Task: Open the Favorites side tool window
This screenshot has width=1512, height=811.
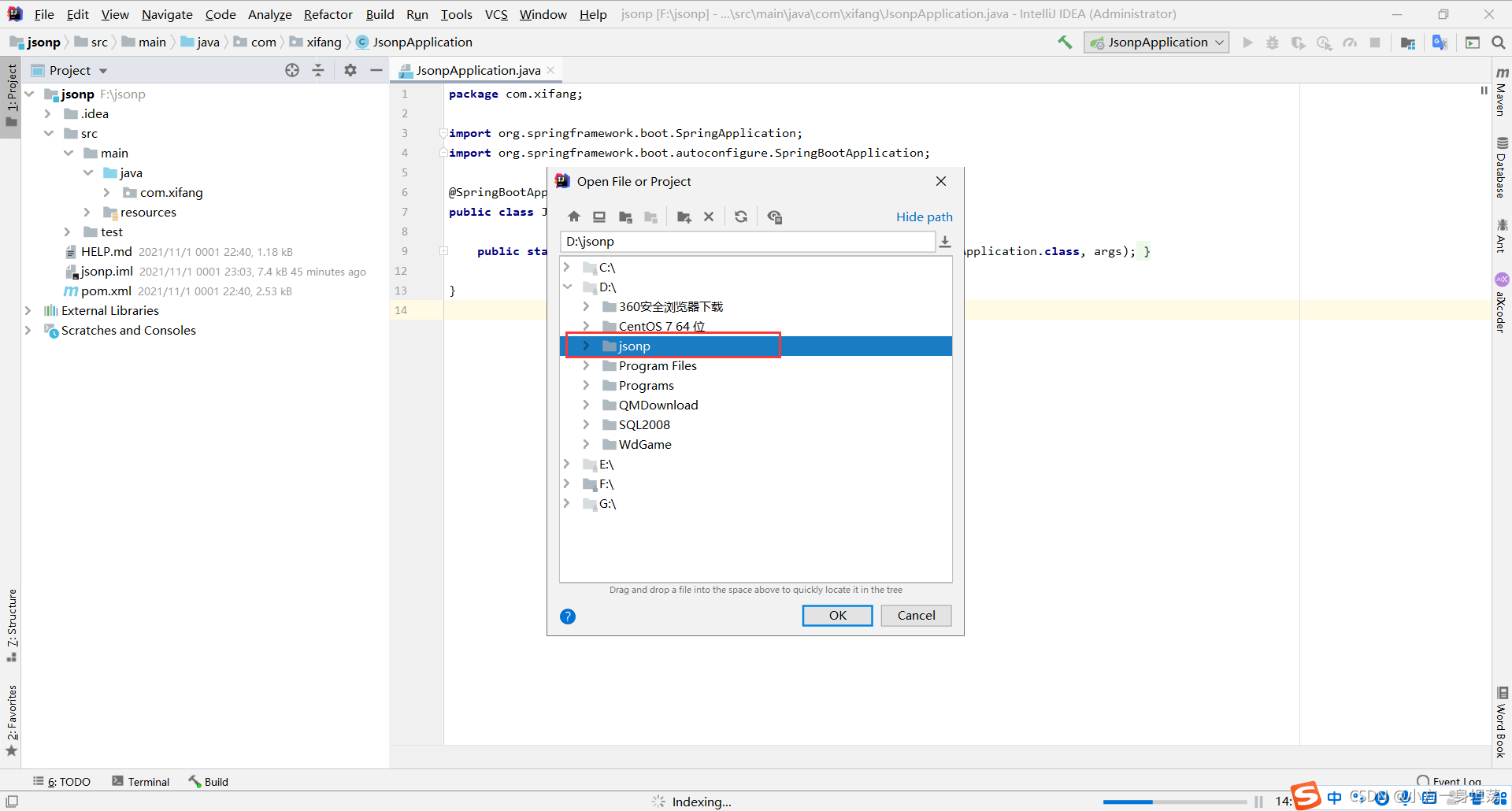Action: (11, 720)
